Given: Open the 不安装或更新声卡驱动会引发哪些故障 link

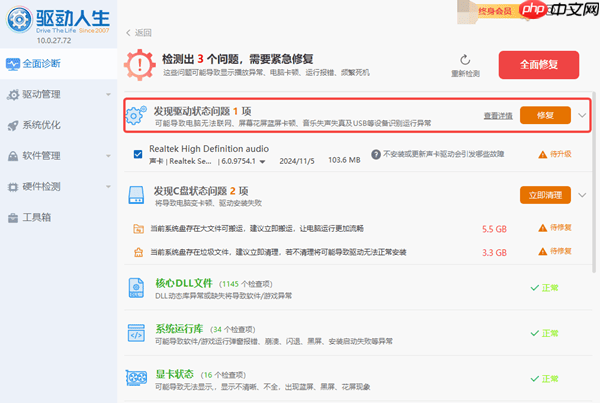Looking at the screenshot, I should (443, 154).
